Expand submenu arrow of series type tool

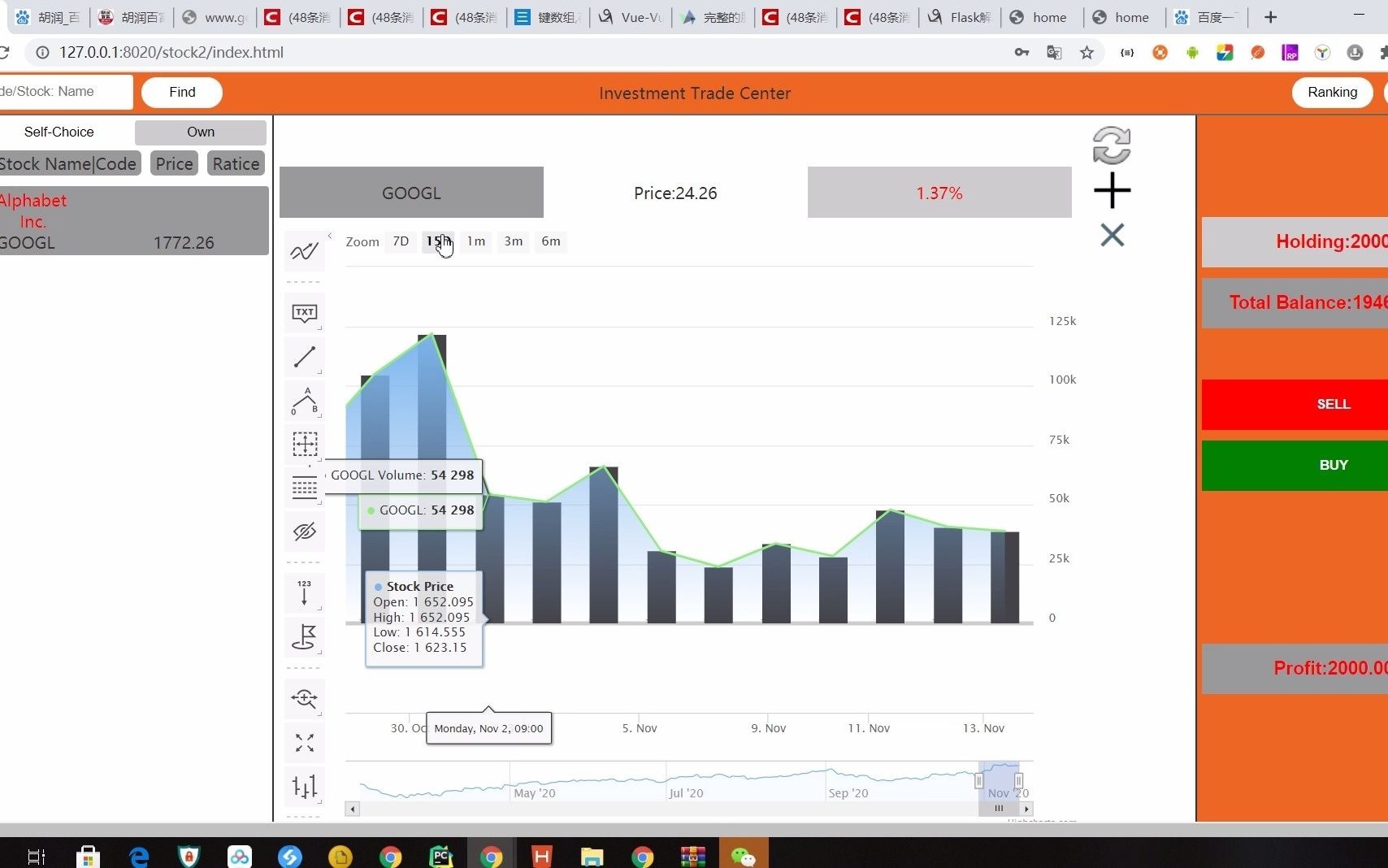click(x=321, y=801)
